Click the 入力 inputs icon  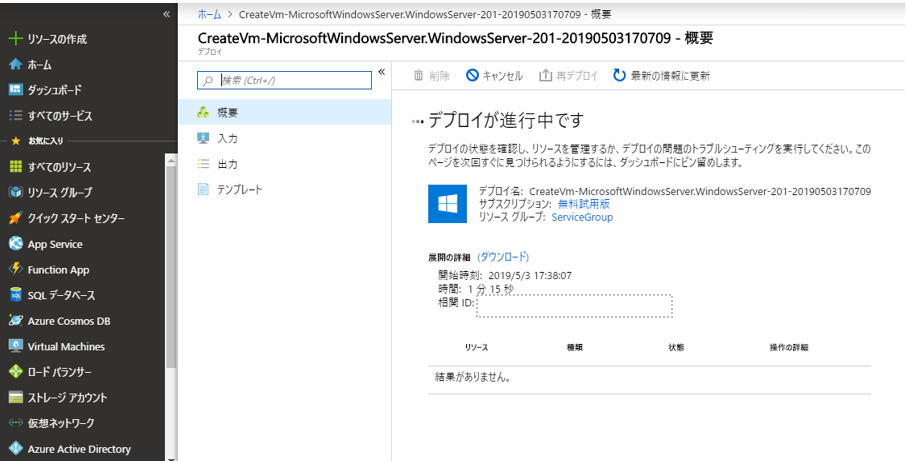tap(203, 138)
